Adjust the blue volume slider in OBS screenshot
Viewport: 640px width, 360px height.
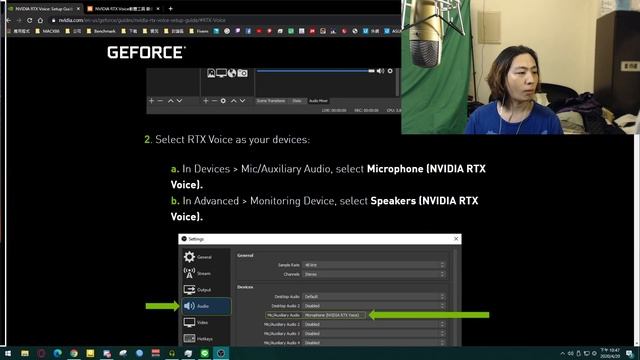tap(316, 71)
